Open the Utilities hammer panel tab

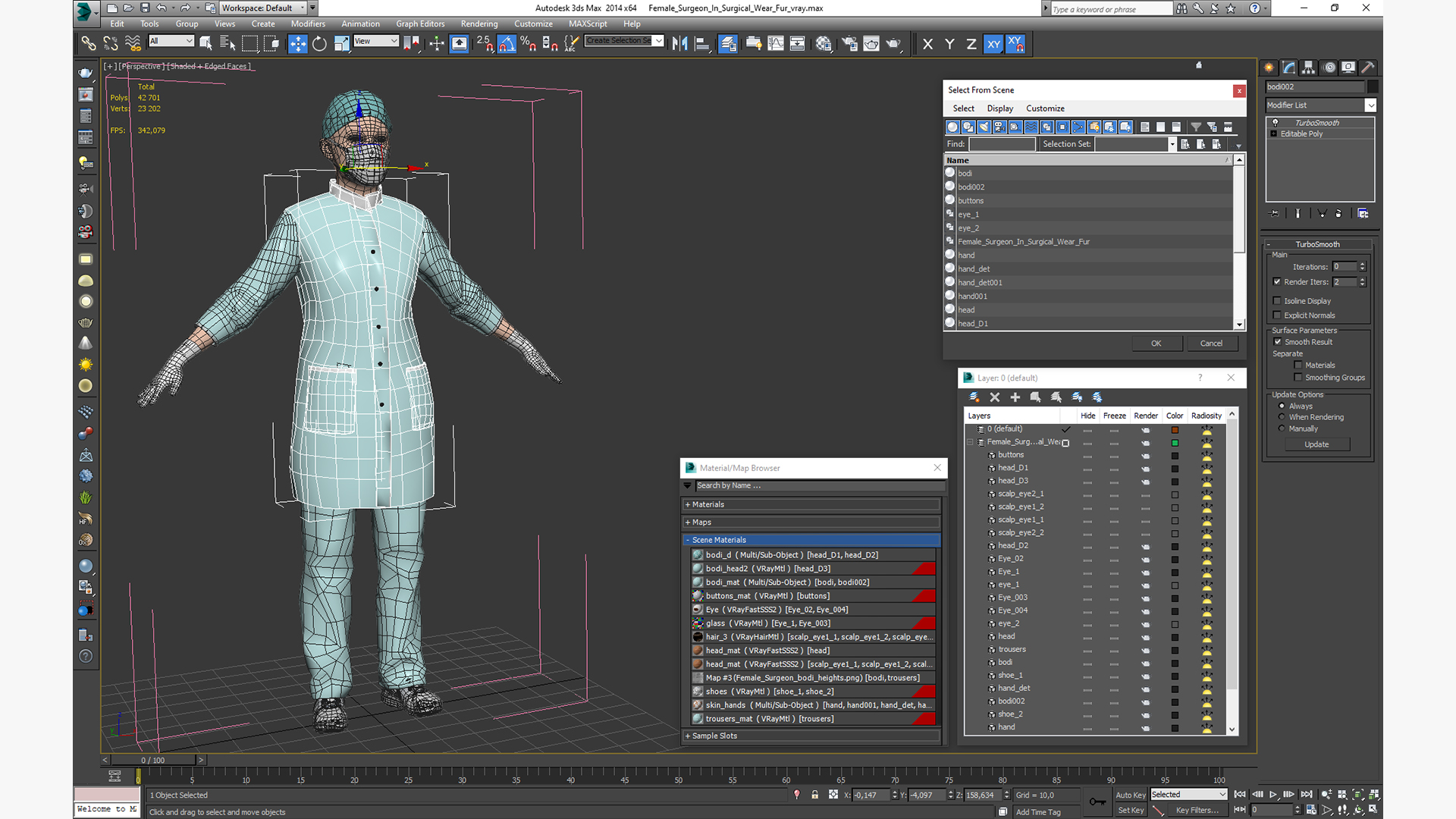pyautogui.click(x=1368, y=67)
